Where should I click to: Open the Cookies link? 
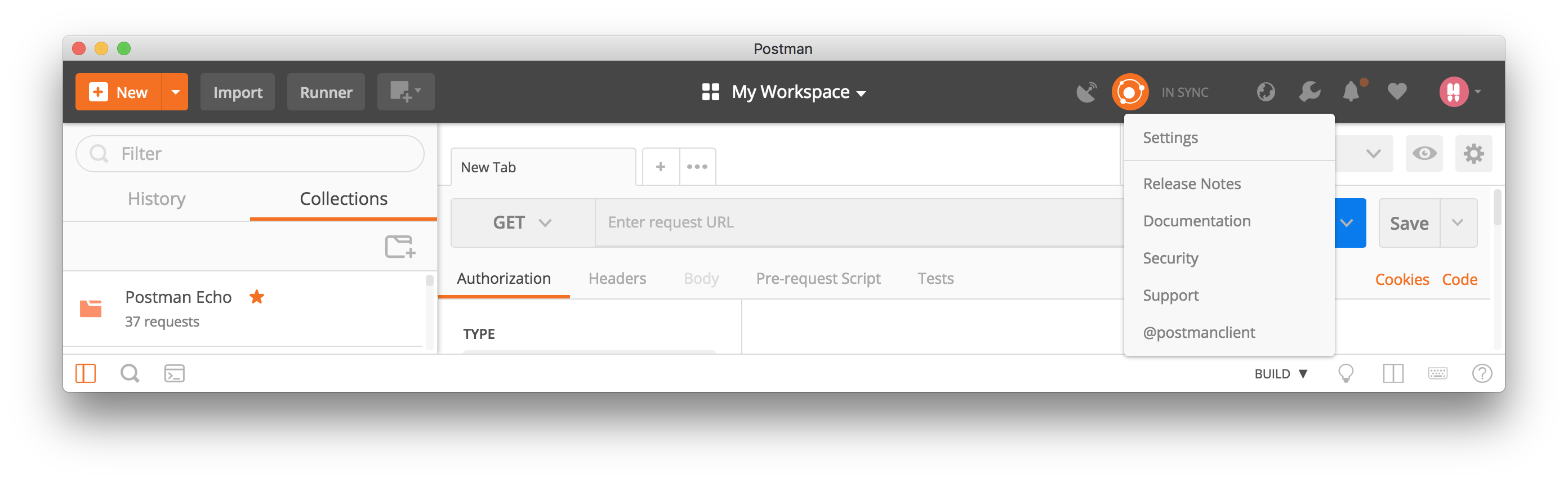tap(1402, 279)
